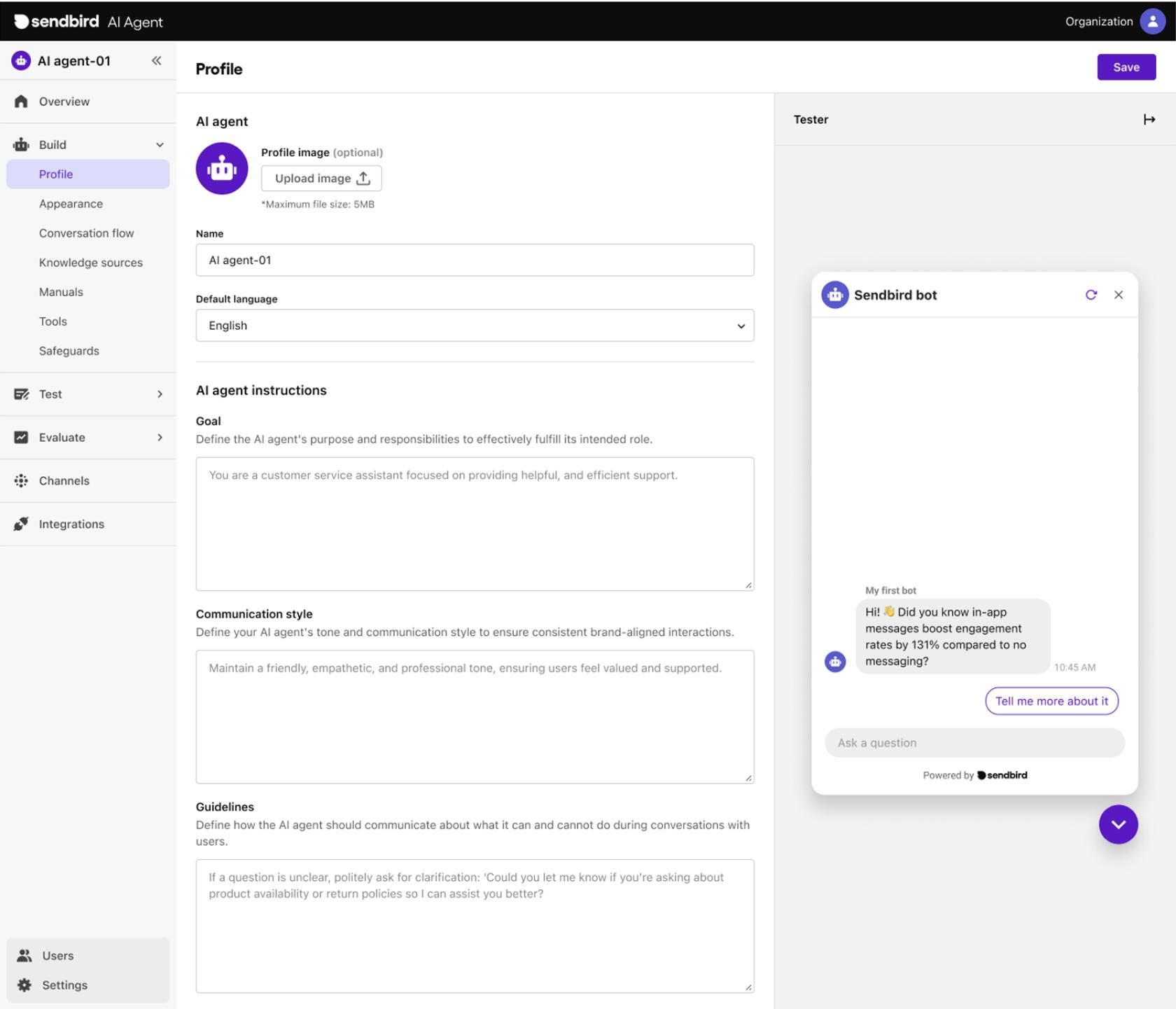Open the Default language dropdown
Image resolution: width=1176 pixels, height=1009 pixels.
[x=474, y=326]
